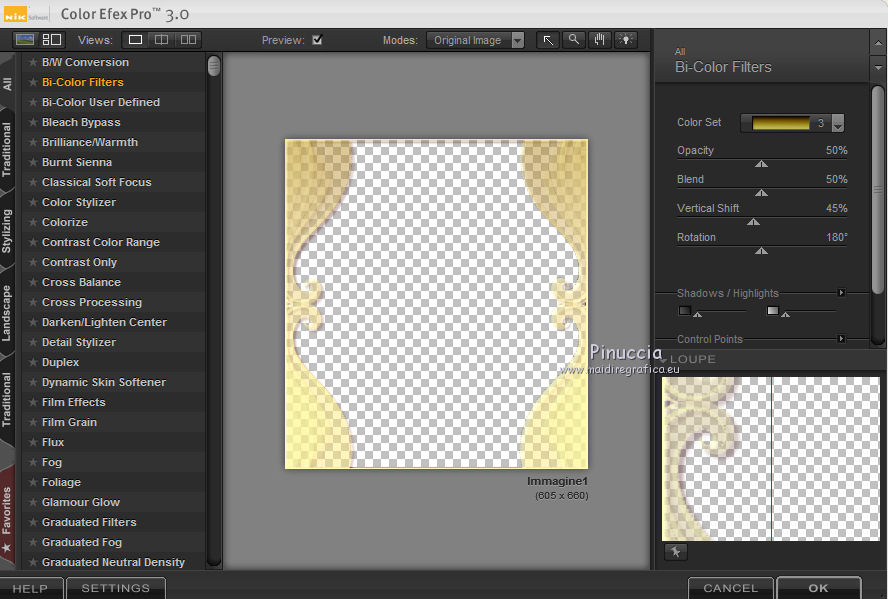
Task: Favorite the Fog filter star
Action: pyautogui.click(x=33, y=463)
